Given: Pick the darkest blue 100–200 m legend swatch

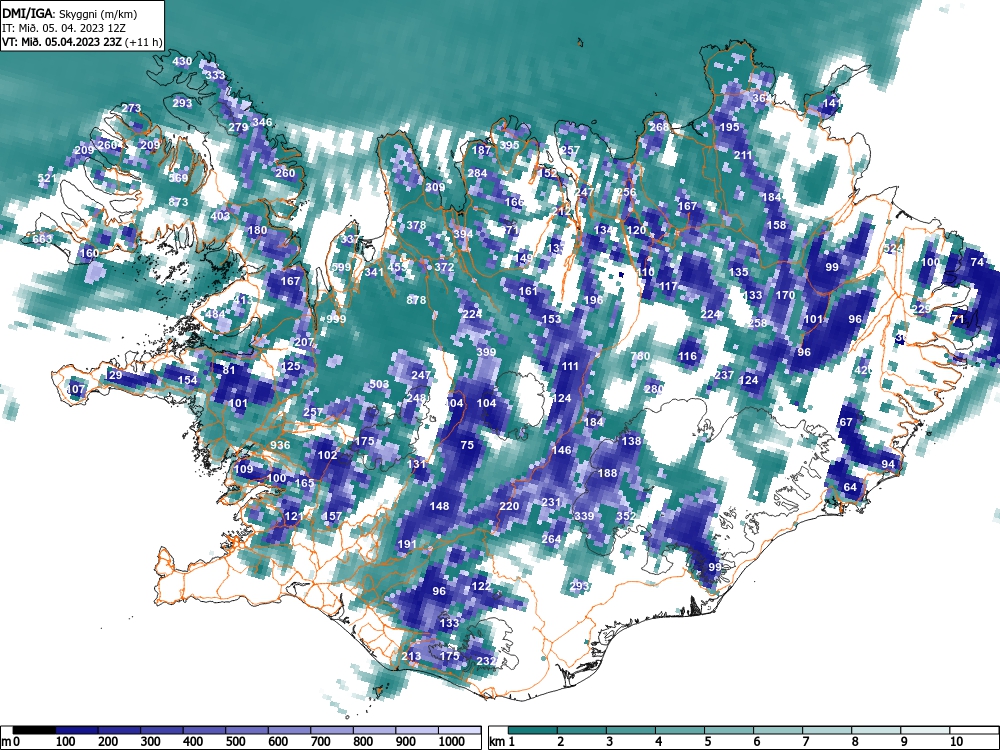Looking at the screenshot, I should pos(77,730).
